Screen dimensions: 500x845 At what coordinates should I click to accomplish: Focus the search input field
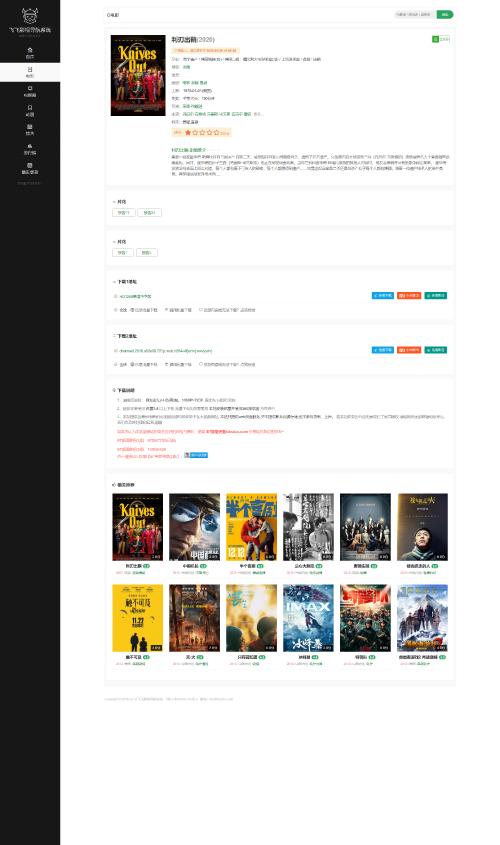(x=415, y=15)
